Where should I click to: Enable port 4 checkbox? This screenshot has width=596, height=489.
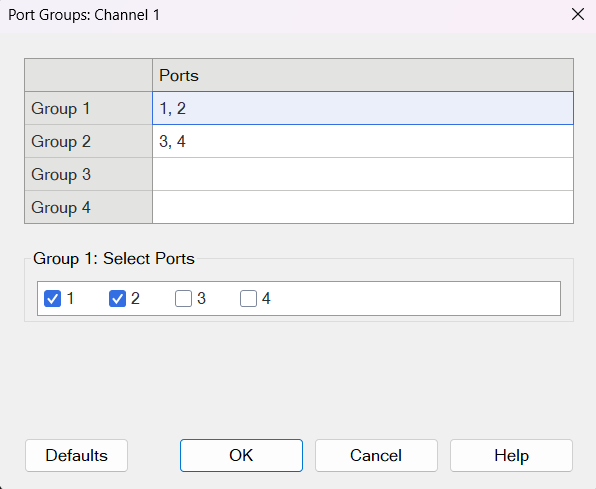pos(248,298)
